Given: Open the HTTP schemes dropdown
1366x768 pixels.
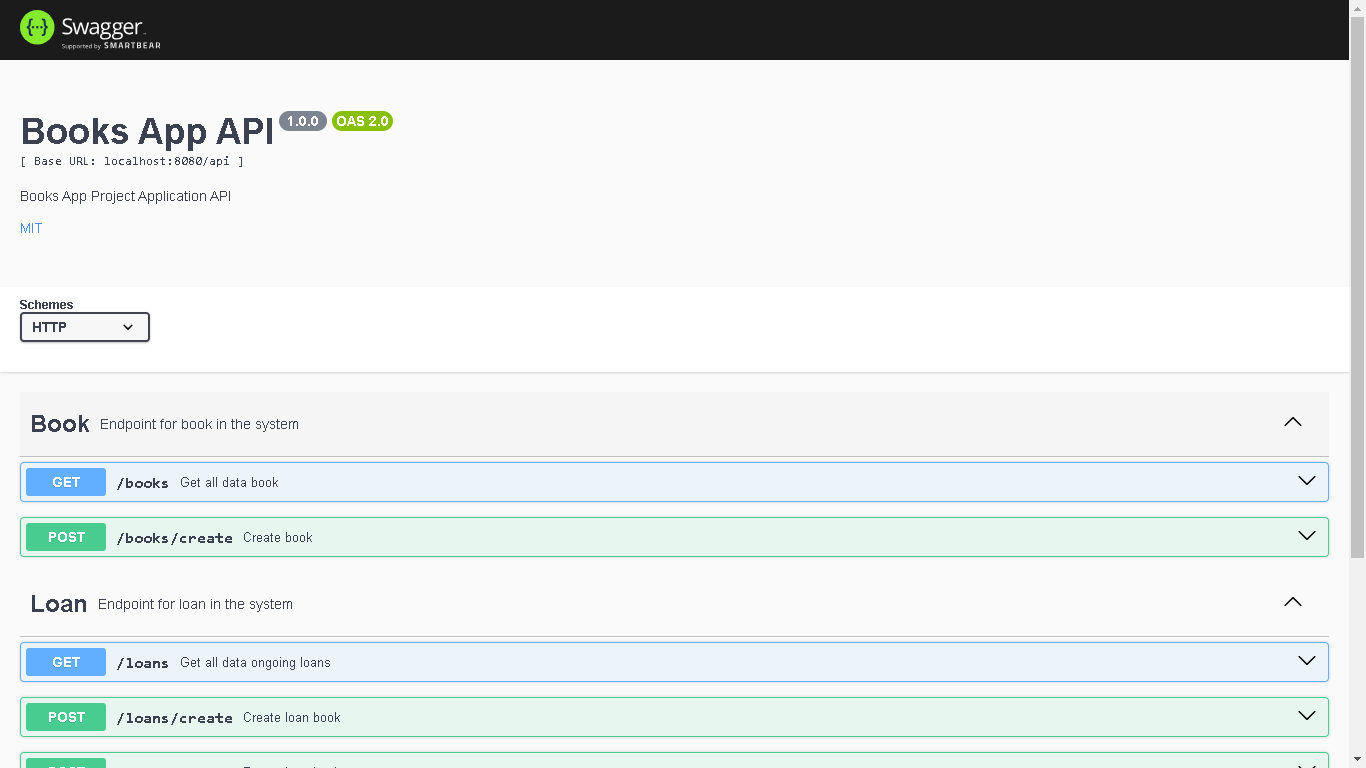Looking at the screenshot, I should click(85, 327).
